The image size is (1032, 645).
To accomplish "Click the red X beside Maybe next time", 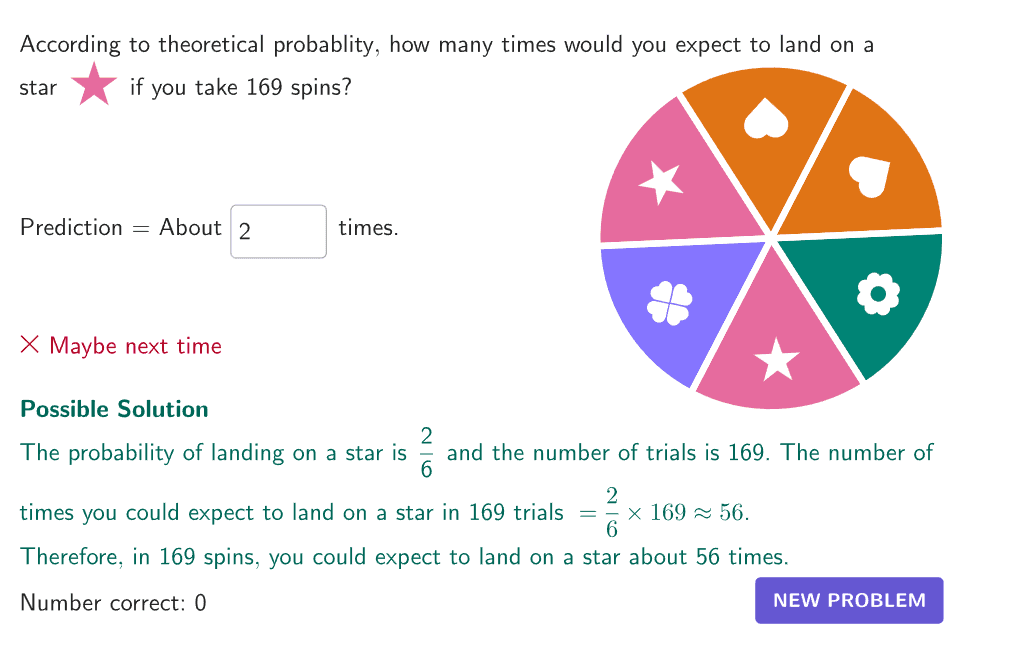I will coord(30,346).
